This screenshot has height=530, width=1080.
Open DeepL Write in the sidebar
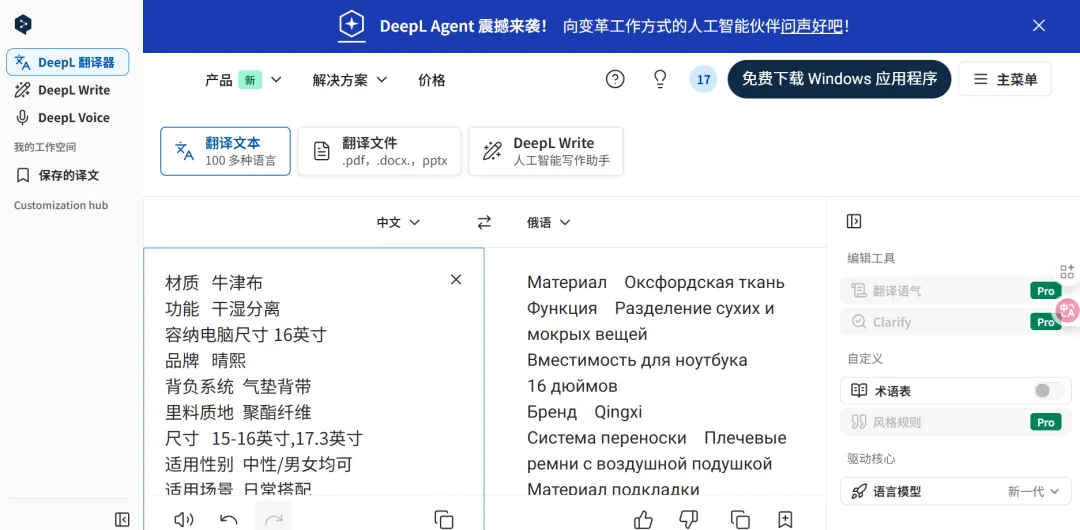[x=68, y=90]
